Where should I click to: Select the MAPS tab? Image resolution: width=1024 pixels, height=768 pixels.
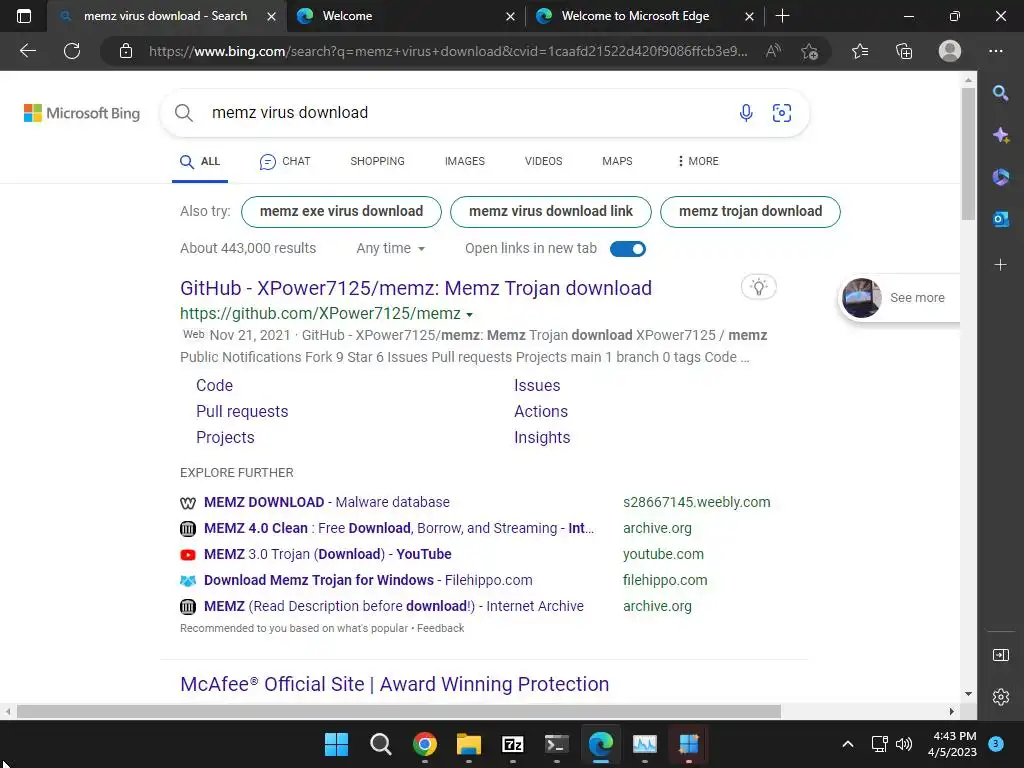pos(617,161)
